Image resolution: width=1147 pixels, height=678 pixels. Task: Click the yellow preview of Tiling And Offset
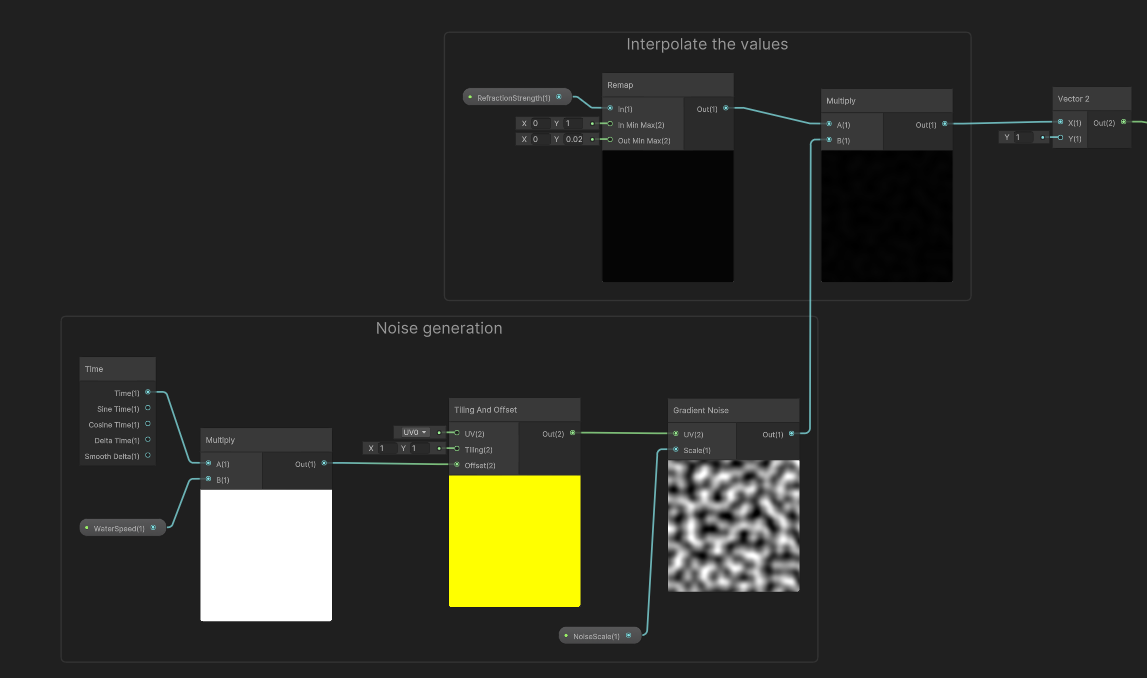tap(514, 540)
